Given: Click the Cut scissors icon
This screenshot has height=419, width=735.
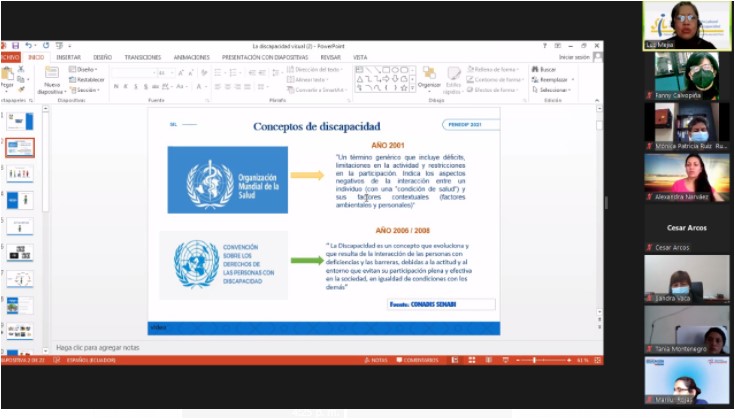Looking at the screenshot, I should 21,69.
